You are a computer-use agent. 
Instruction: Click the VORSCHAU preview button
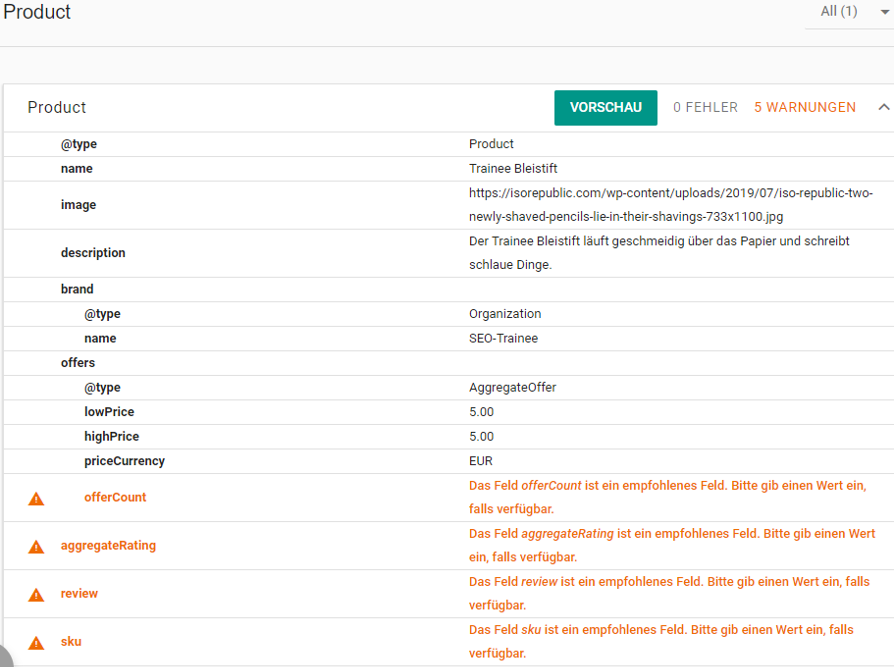click(x=606, y=108)
